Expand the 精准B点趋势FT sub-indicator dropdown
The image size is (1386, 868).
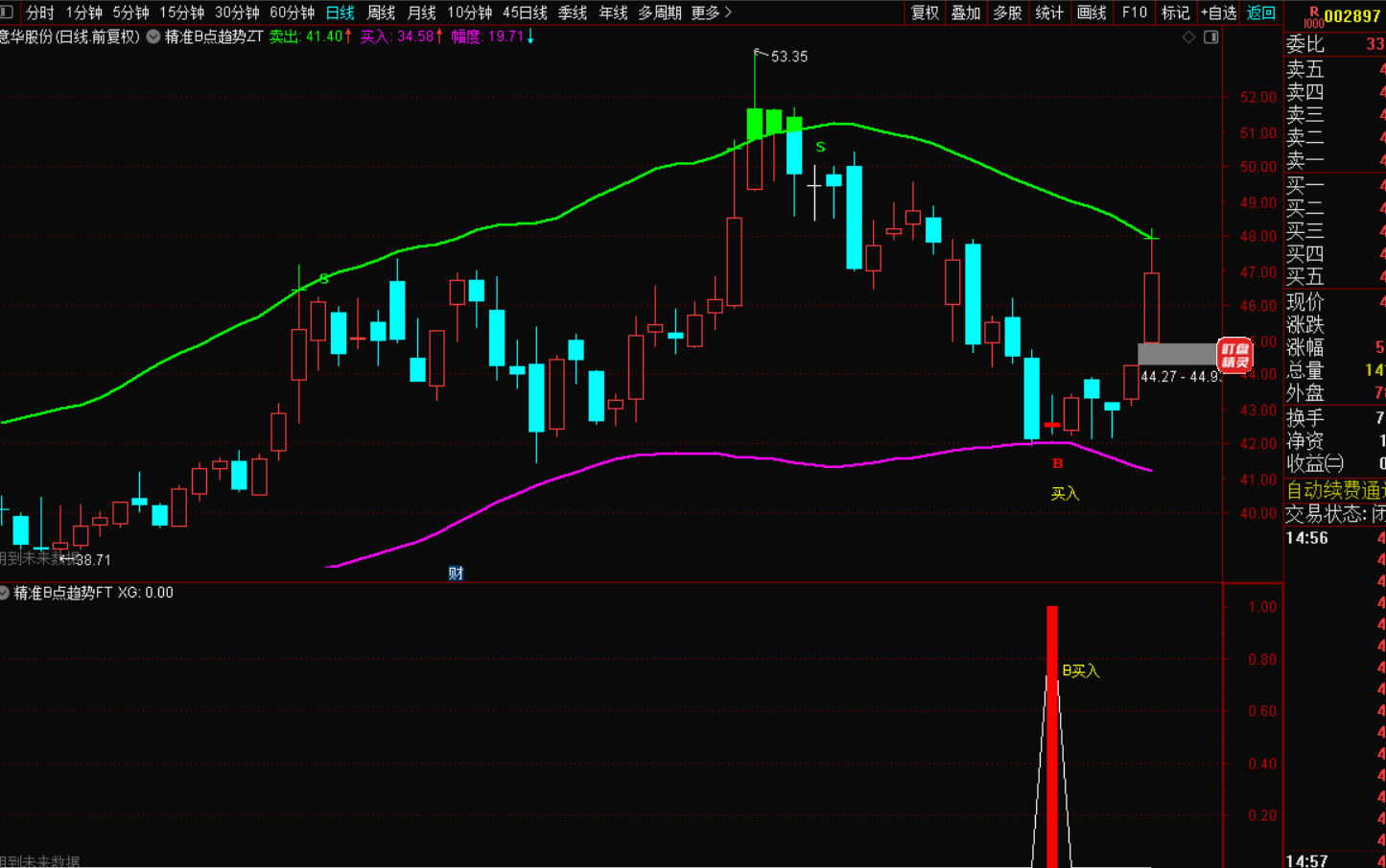tap(5, 593)
